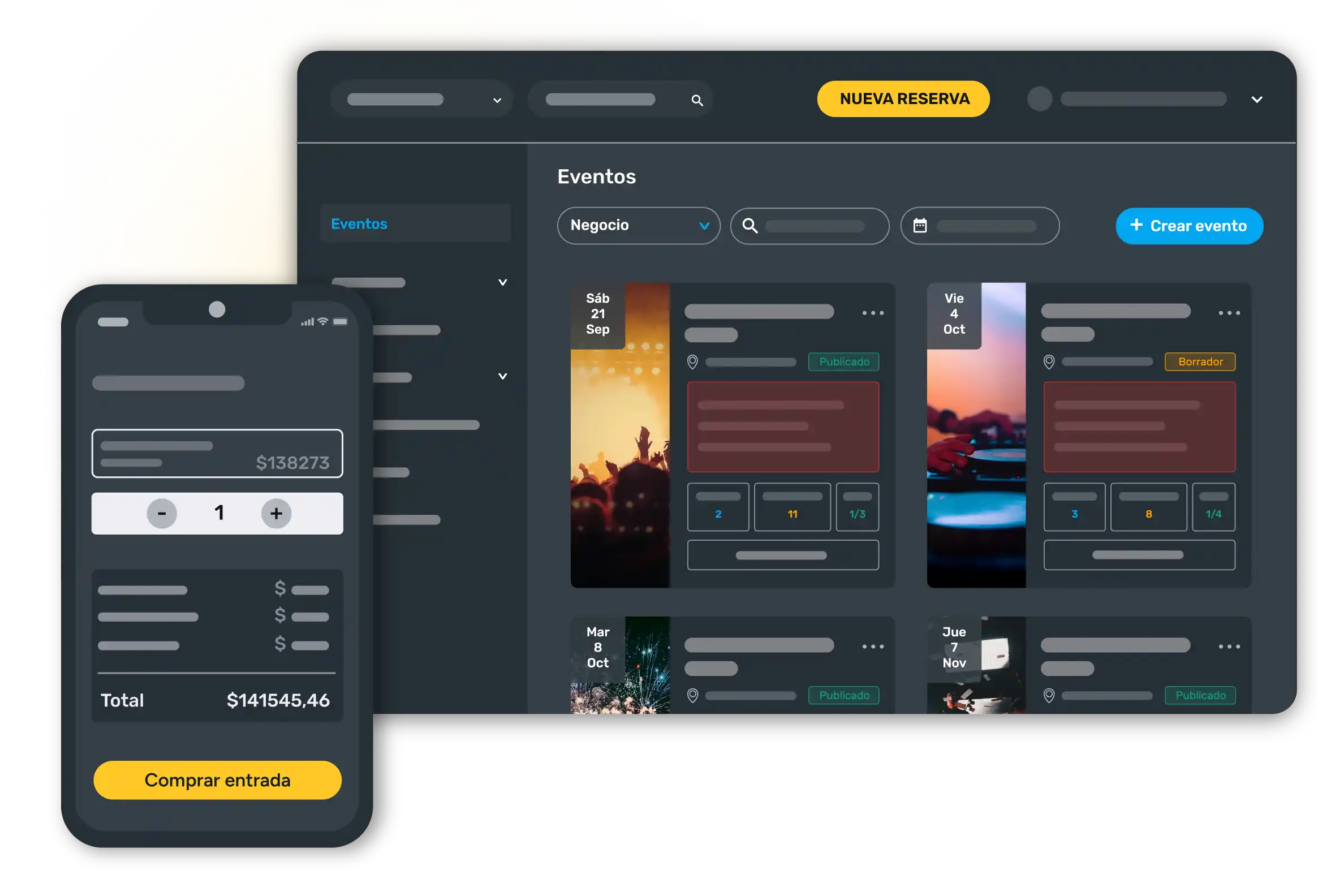Viewport: 1318px width, 896px height.
Task: Open the Negocio dropdown filter
Action: coord(639,226)
